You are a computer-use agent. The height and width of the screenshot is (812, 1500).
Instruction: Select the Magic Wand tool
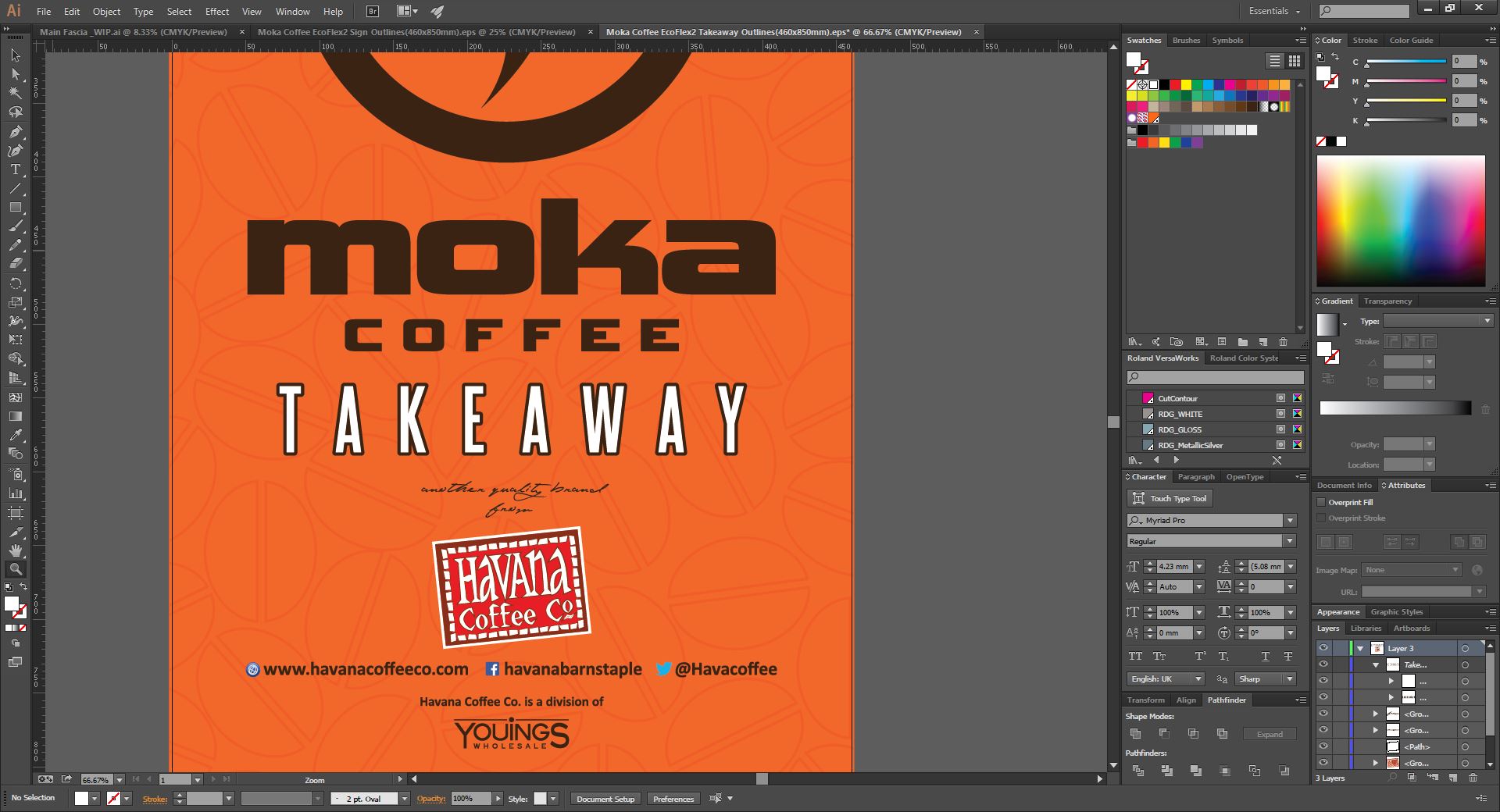pos(15,93)
